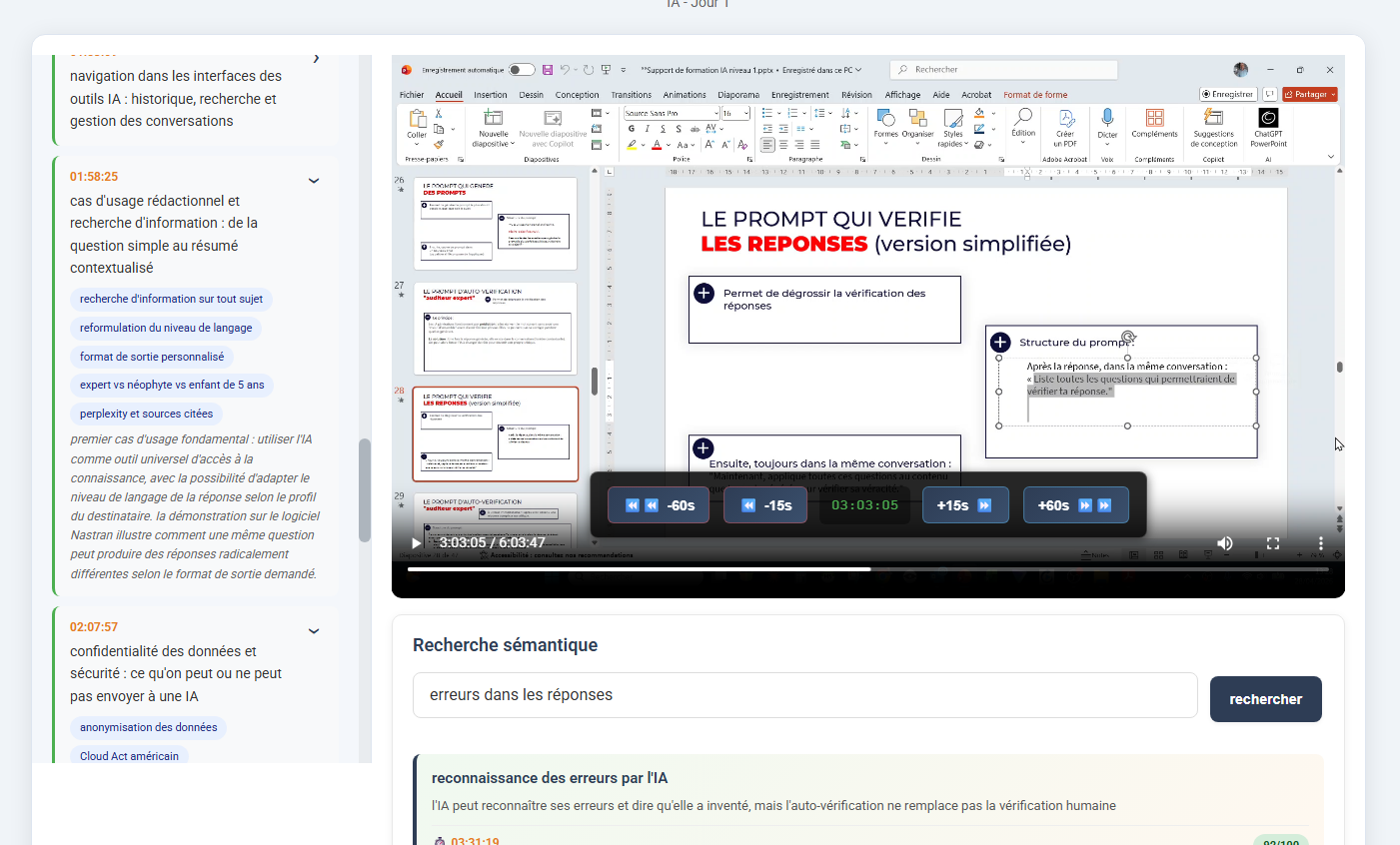Apply the yellow text highlight color

632,145
